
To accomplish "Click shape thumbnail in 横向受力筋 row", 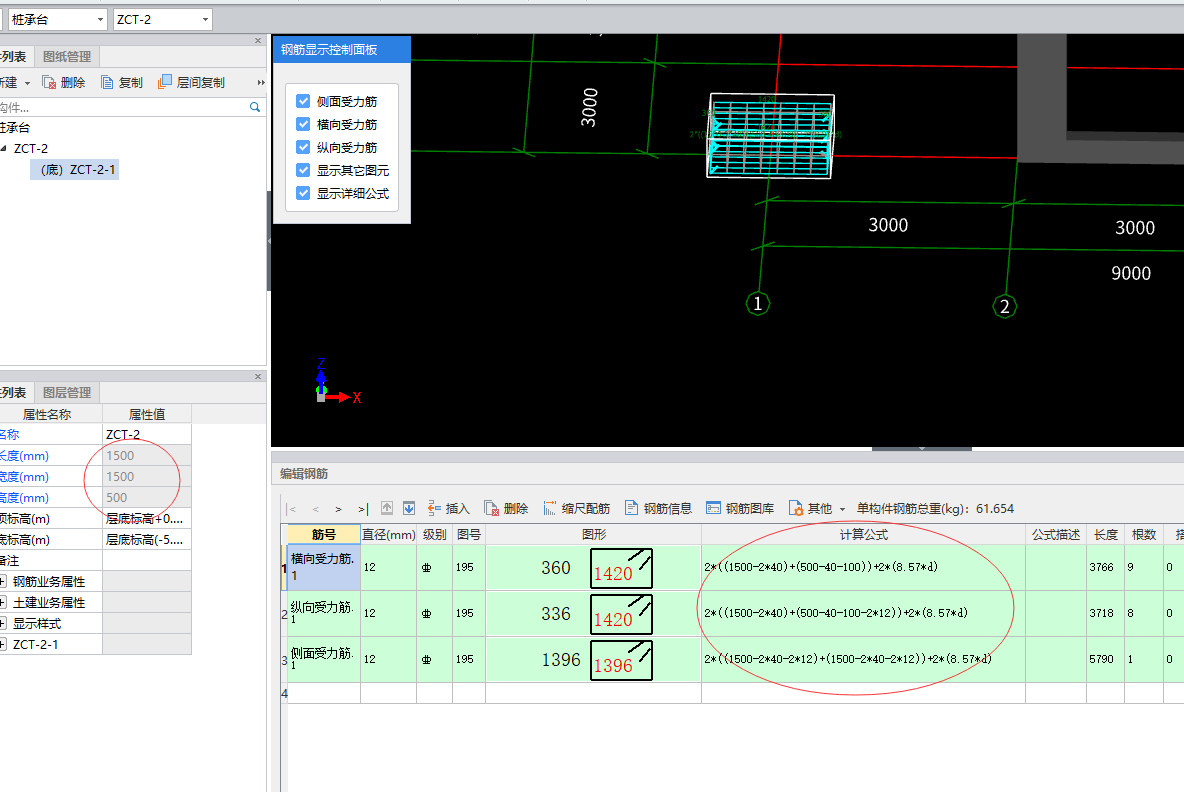I will [x=621, y=568].
